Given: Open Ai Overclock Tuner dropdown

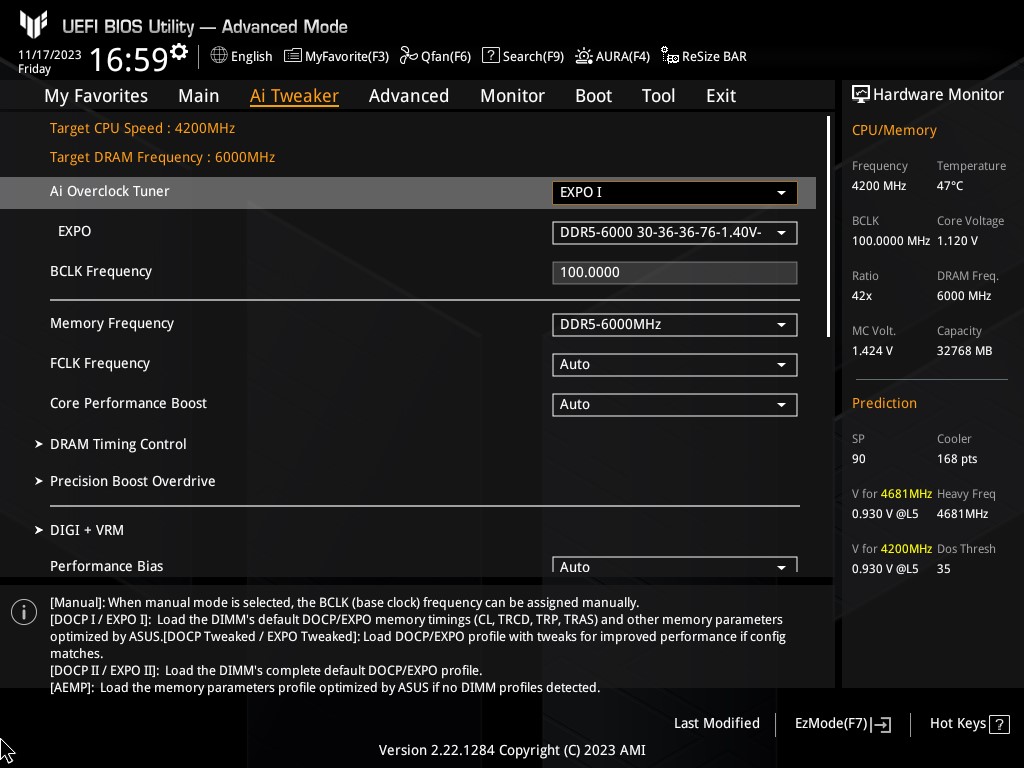Looking at the screenshot, I should pos(675,193).
